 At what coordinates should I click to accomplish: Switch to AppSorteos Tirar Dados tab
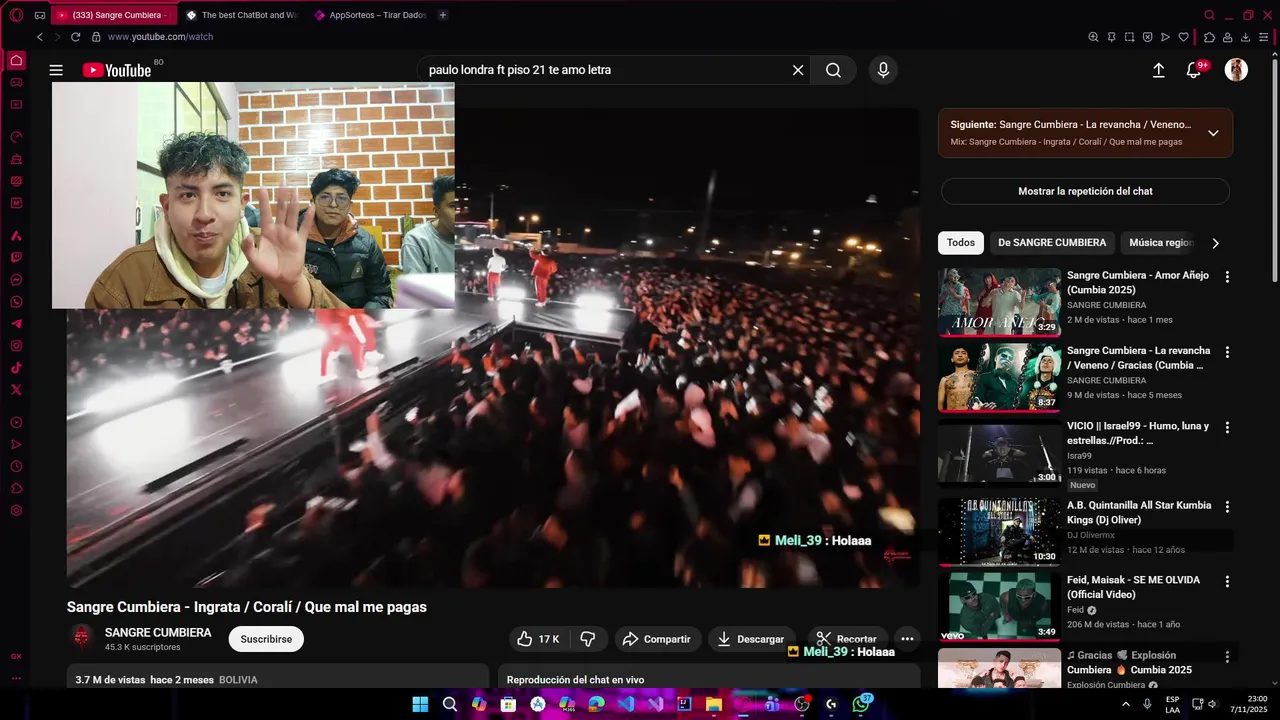point(370,15)
